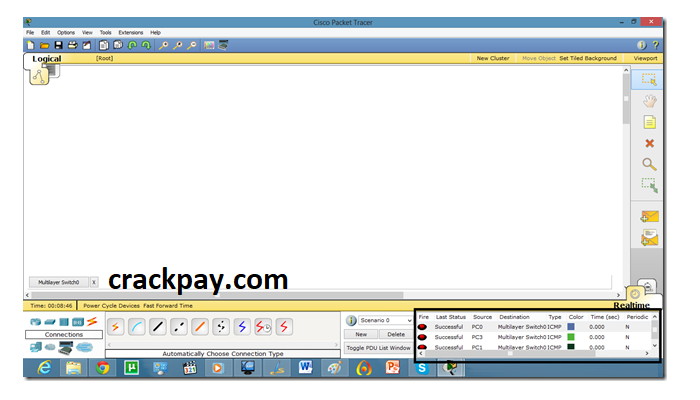The width and height of the screenshot is (700, 400).
Task: Reset zoom with middle magnifier icon
Action: [178, 45]
